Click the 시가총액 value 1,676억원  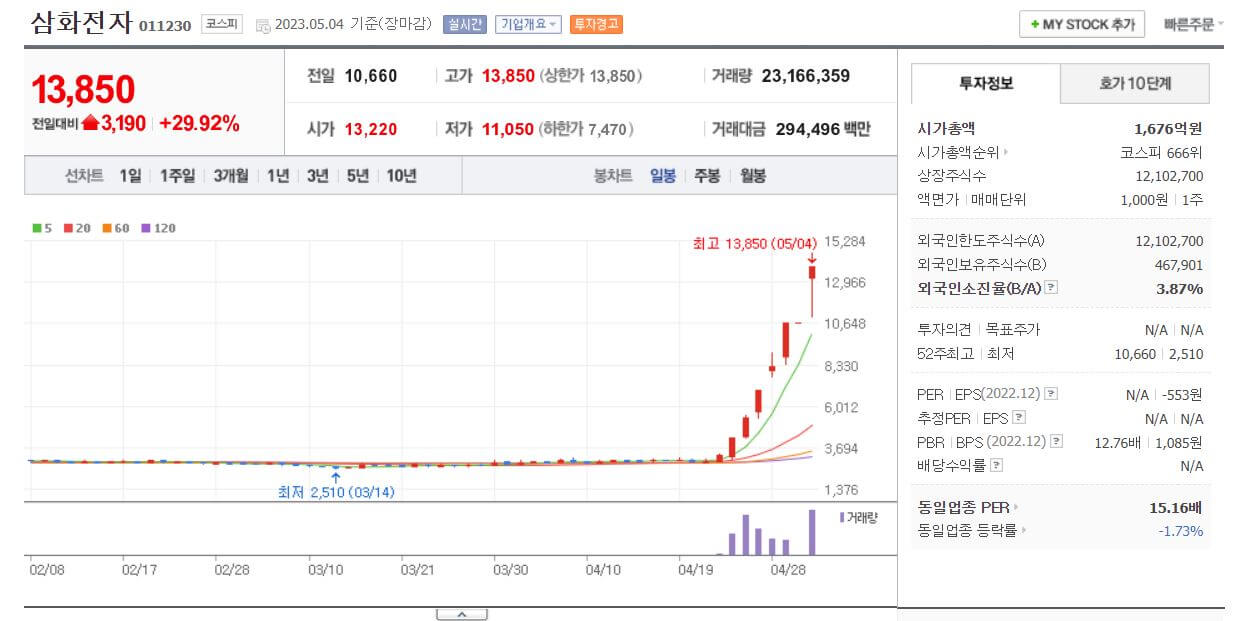[1168, 128]
